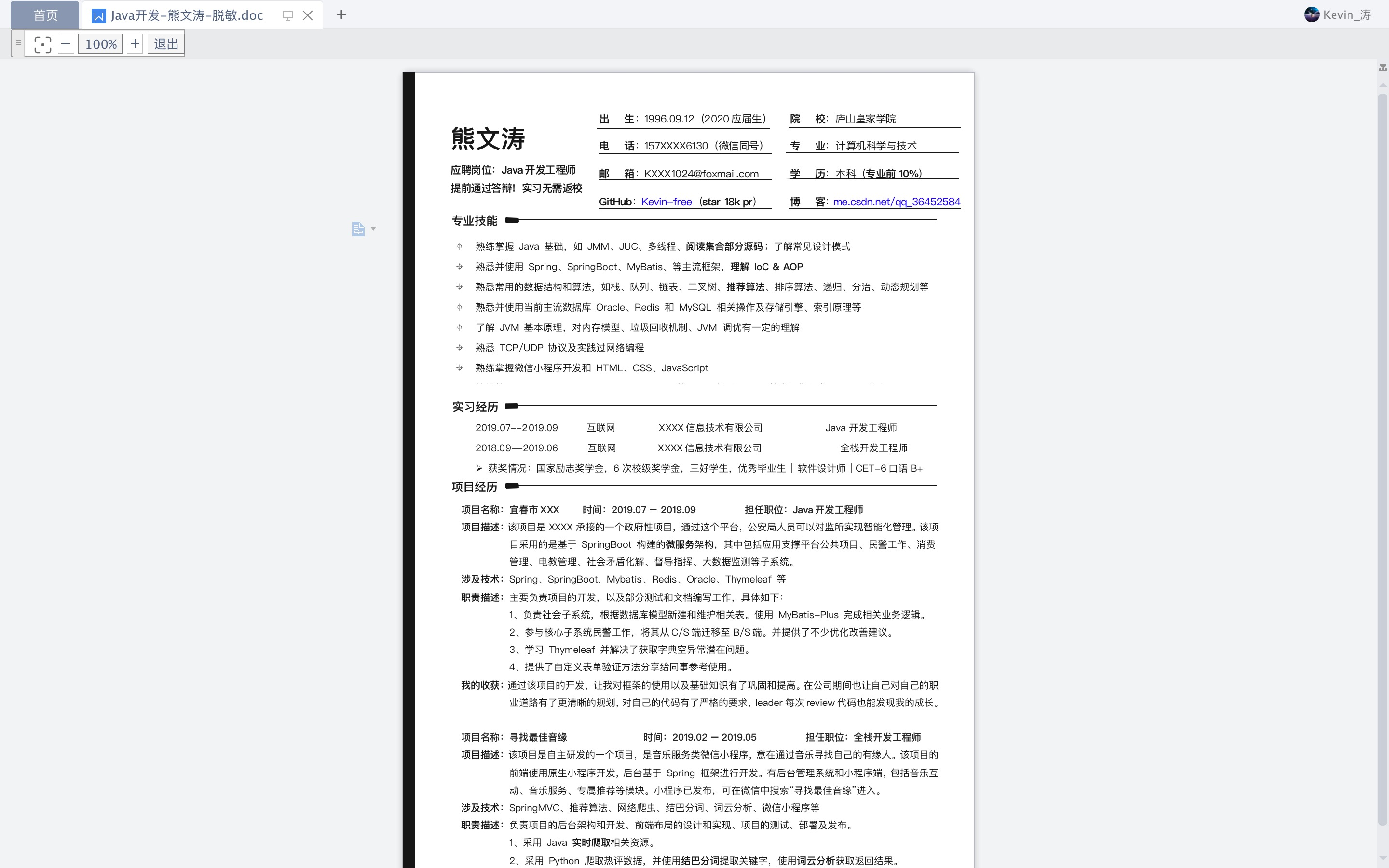1389x868 pixels.
Task: Click the page layout icon left of document
Action: point(357,229)
